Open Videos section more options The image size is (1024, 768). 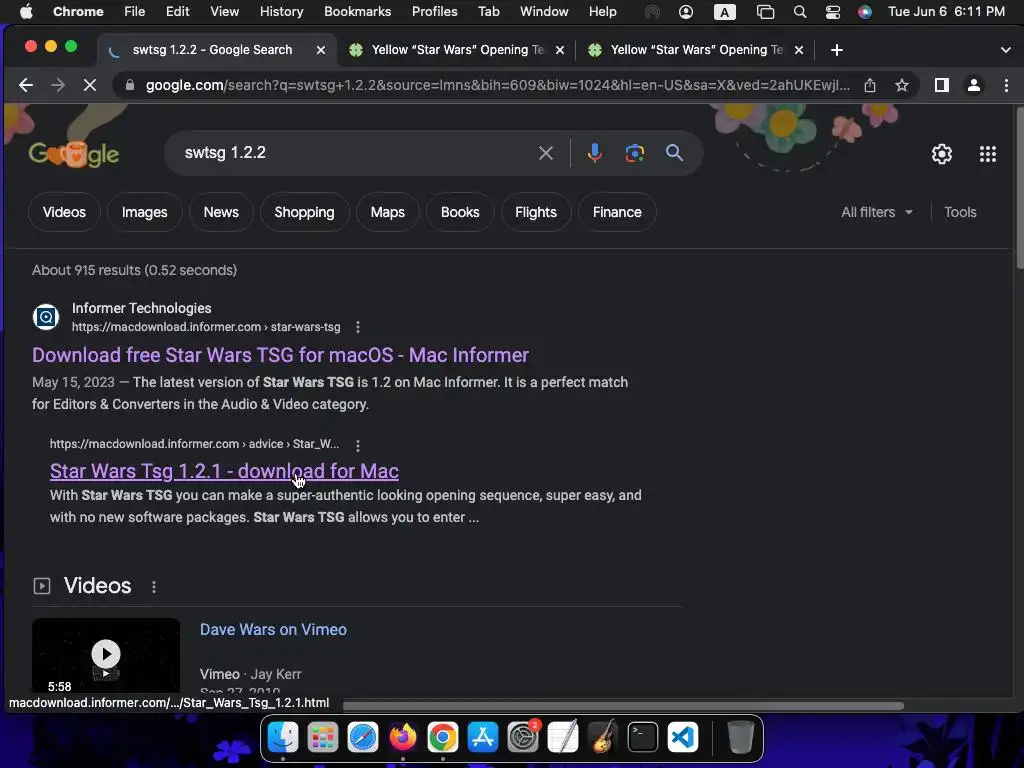click(x=154, y=587)
